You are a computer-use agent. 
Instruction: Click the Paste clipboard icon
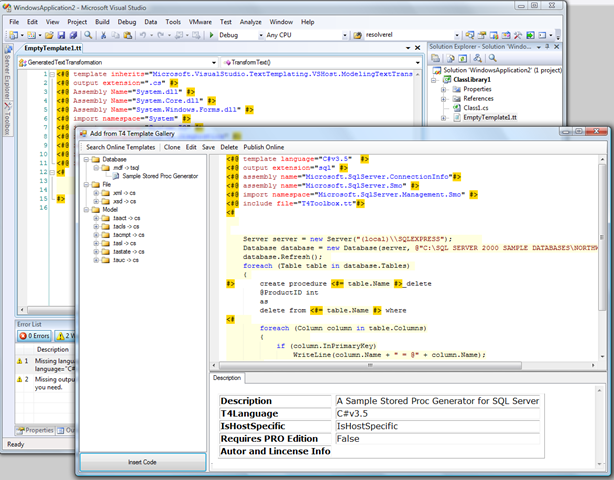click(x=128, y=35)
